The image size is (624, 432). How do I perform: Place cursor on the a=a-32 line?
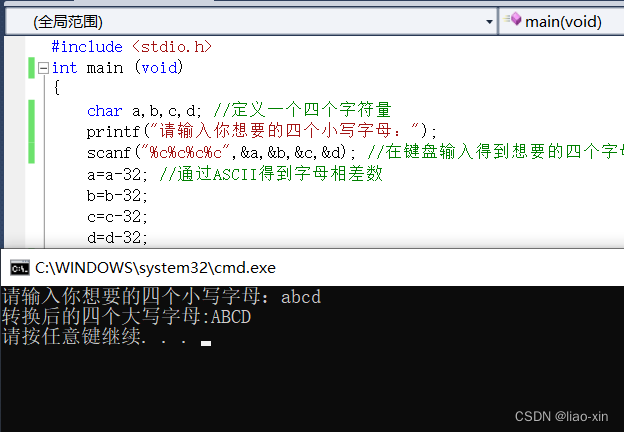tap(117, 174)
